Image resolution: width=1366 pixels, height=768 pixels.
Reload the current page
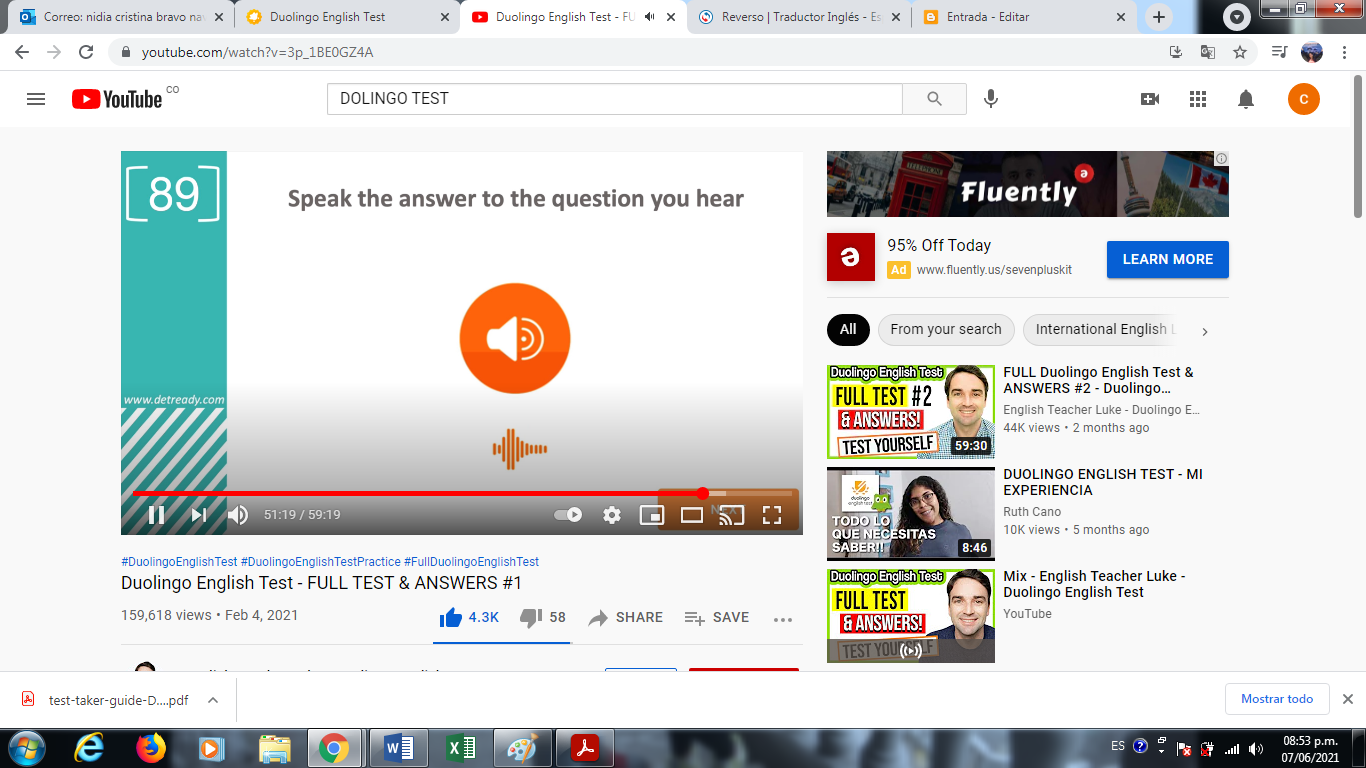click(x=86, y=52)
